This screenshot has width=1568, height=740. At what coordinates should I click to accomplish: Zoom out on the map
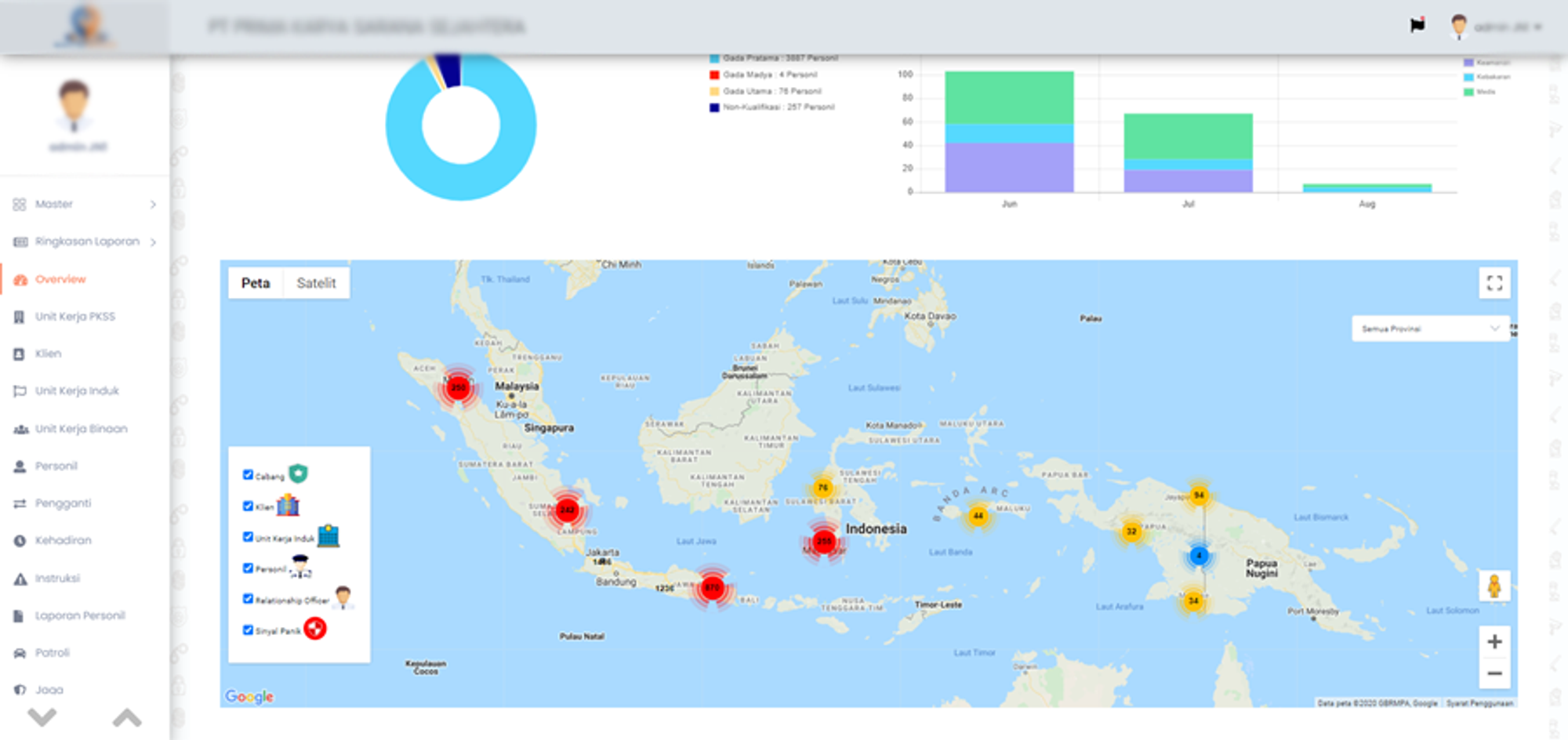pos(1494,673)
